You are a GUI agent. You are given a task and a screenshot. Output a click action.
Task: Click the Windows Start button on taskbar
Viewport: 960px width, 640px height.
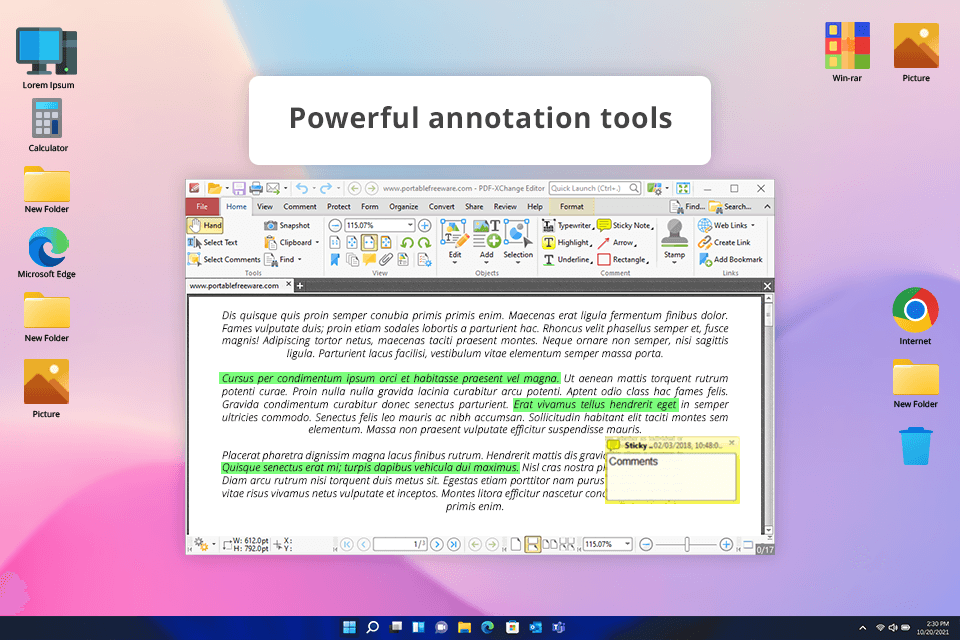350,627
